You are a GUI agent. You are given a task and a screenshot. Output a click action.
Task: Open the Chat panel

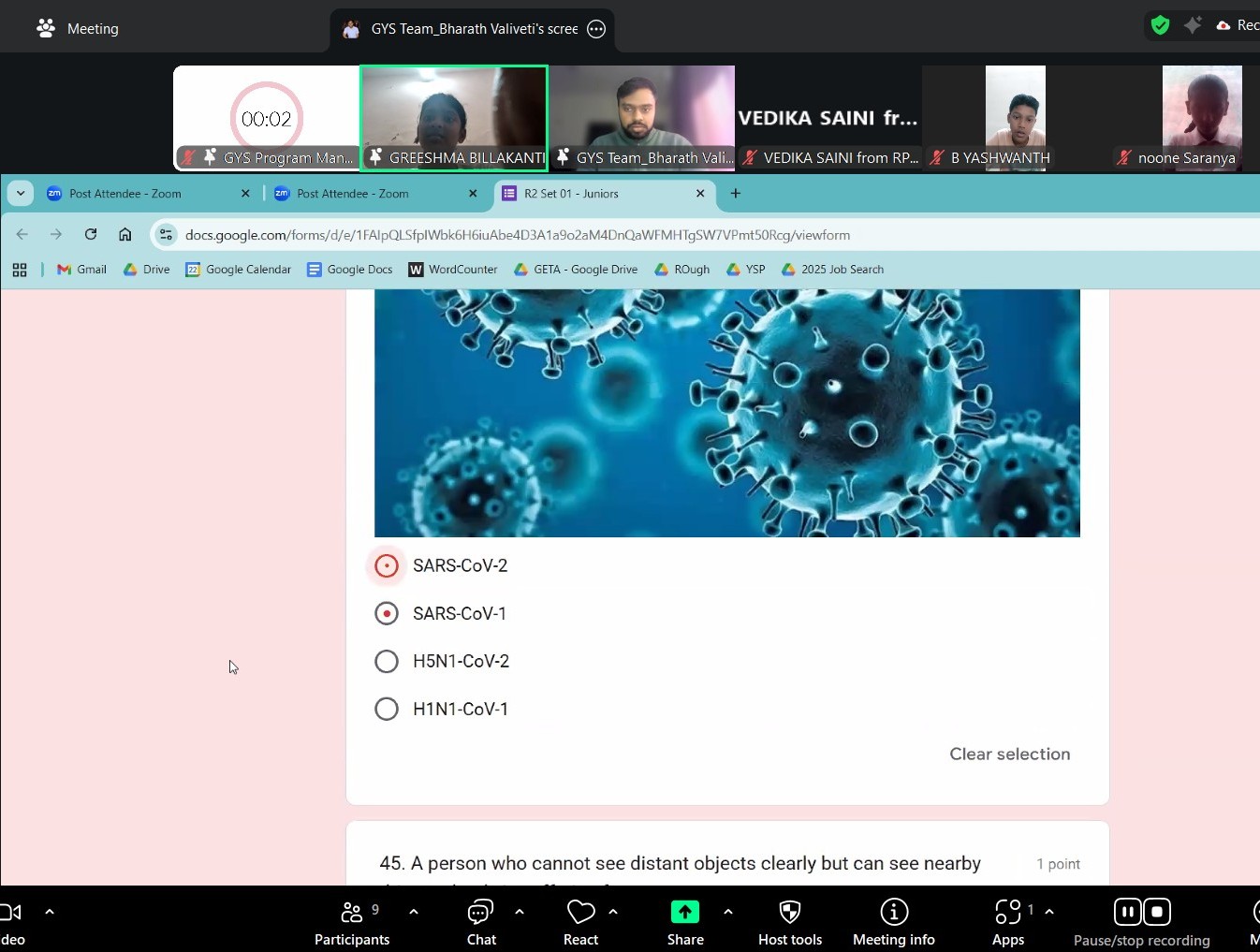(x=481, y=922)
